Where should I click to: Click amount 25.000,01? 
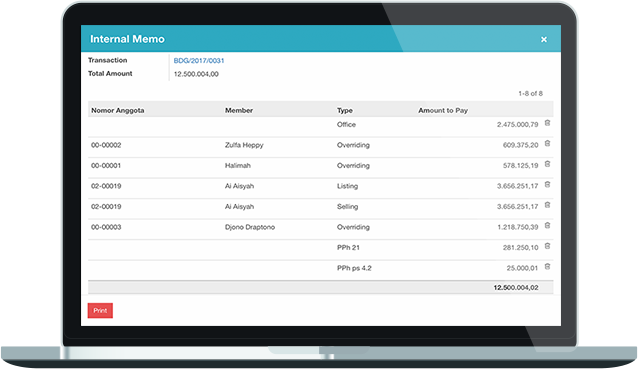pyautogui.click(x=522, y=268)
